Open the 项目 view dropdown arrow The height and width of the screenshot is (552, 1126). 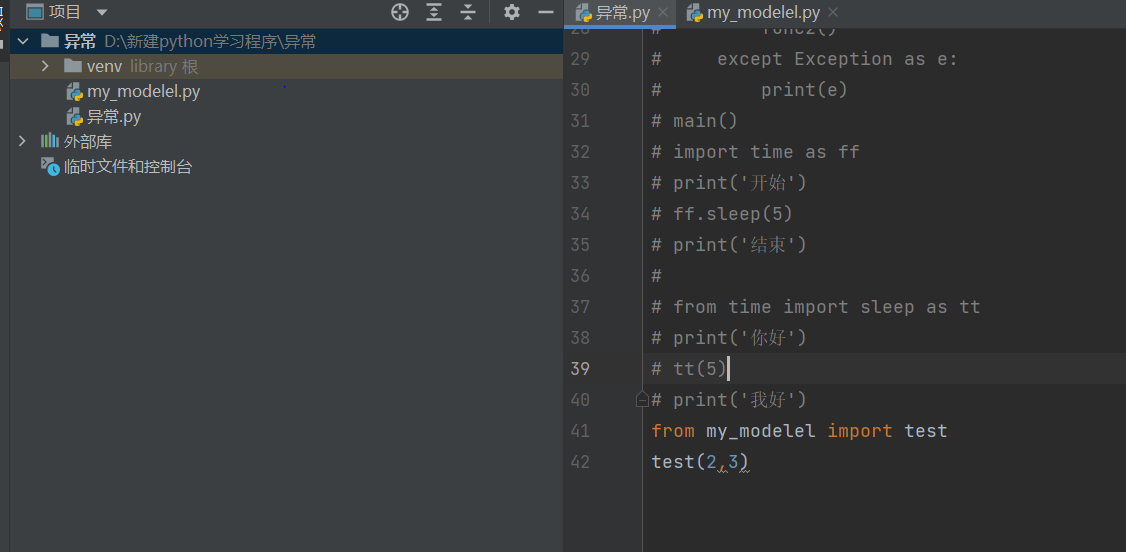tap(101, 12)
